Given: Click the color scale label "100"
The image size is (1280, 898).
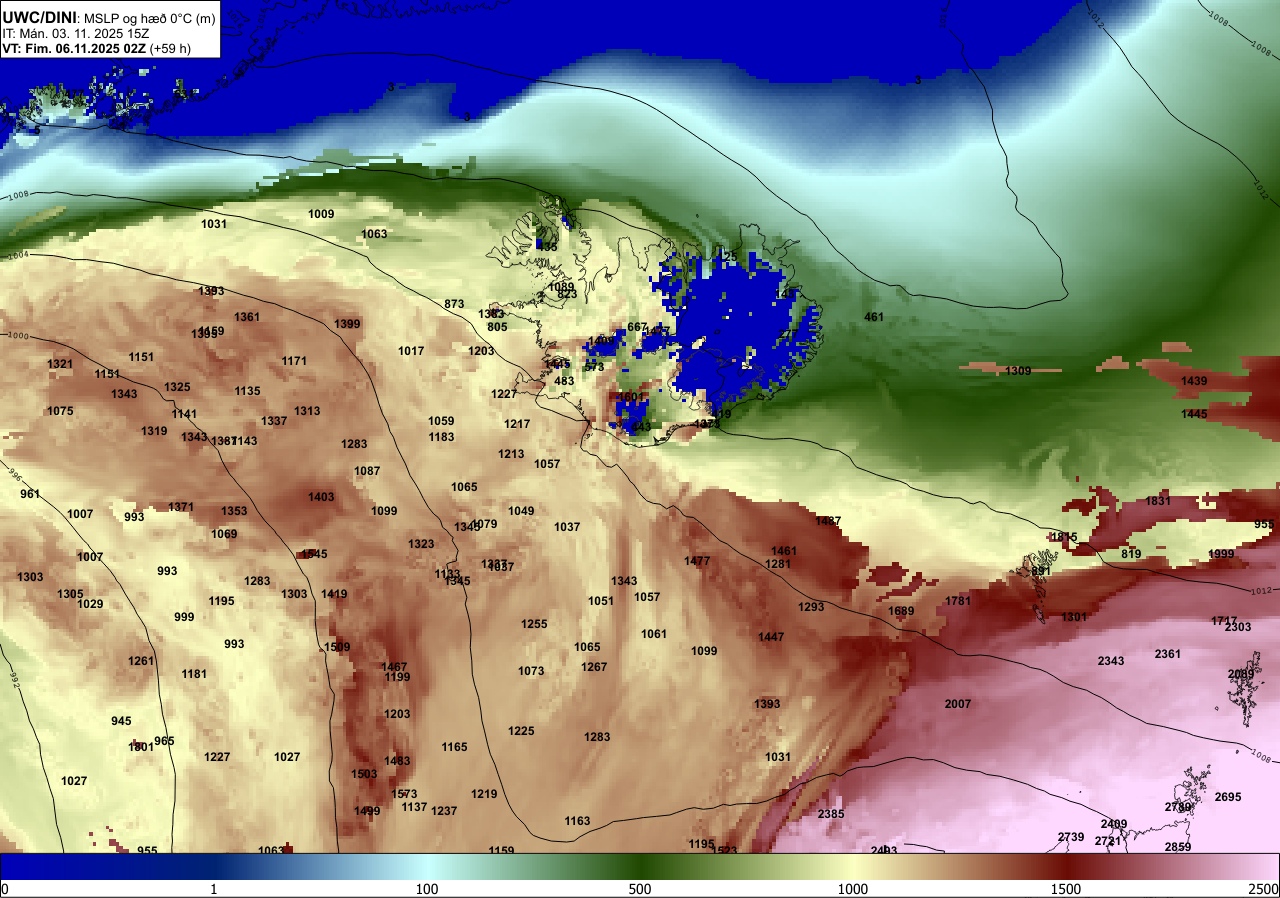Looking at the screenshot, I should coord(427,889).
